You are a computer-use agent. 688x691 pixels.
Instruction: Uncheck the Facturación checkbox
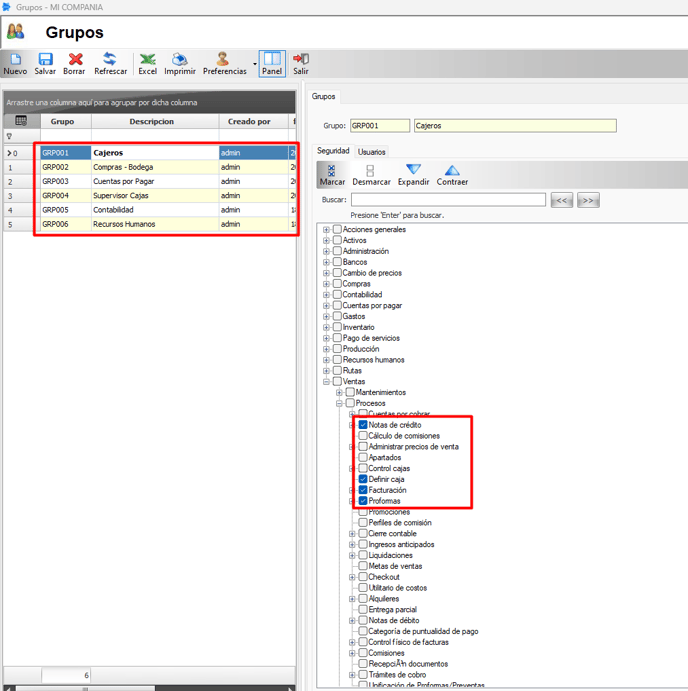(363, 490)
